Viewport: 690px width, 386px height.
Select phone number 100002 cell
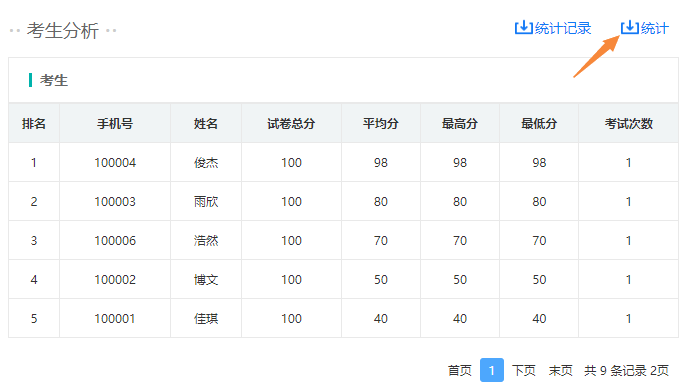[x=115, y=279]
